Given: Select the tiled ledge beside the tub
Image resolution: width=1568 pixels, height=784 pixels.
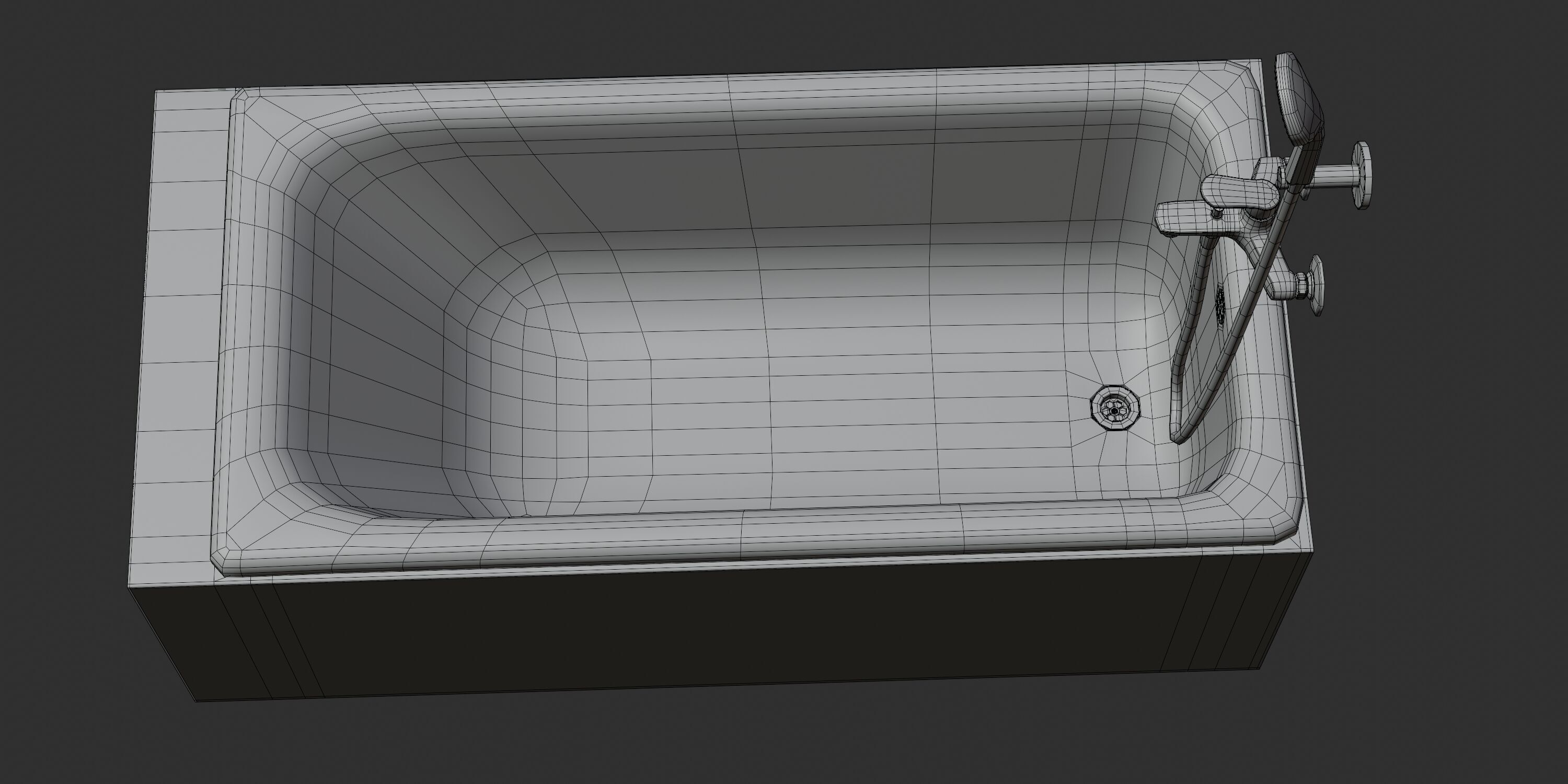Looking at the screenshot, I should coord(180,338).
